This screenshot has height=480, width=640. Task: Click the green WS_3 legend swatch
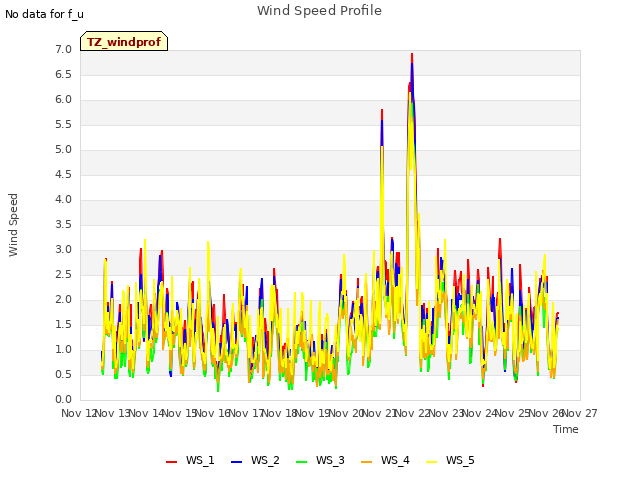(301, 462)
